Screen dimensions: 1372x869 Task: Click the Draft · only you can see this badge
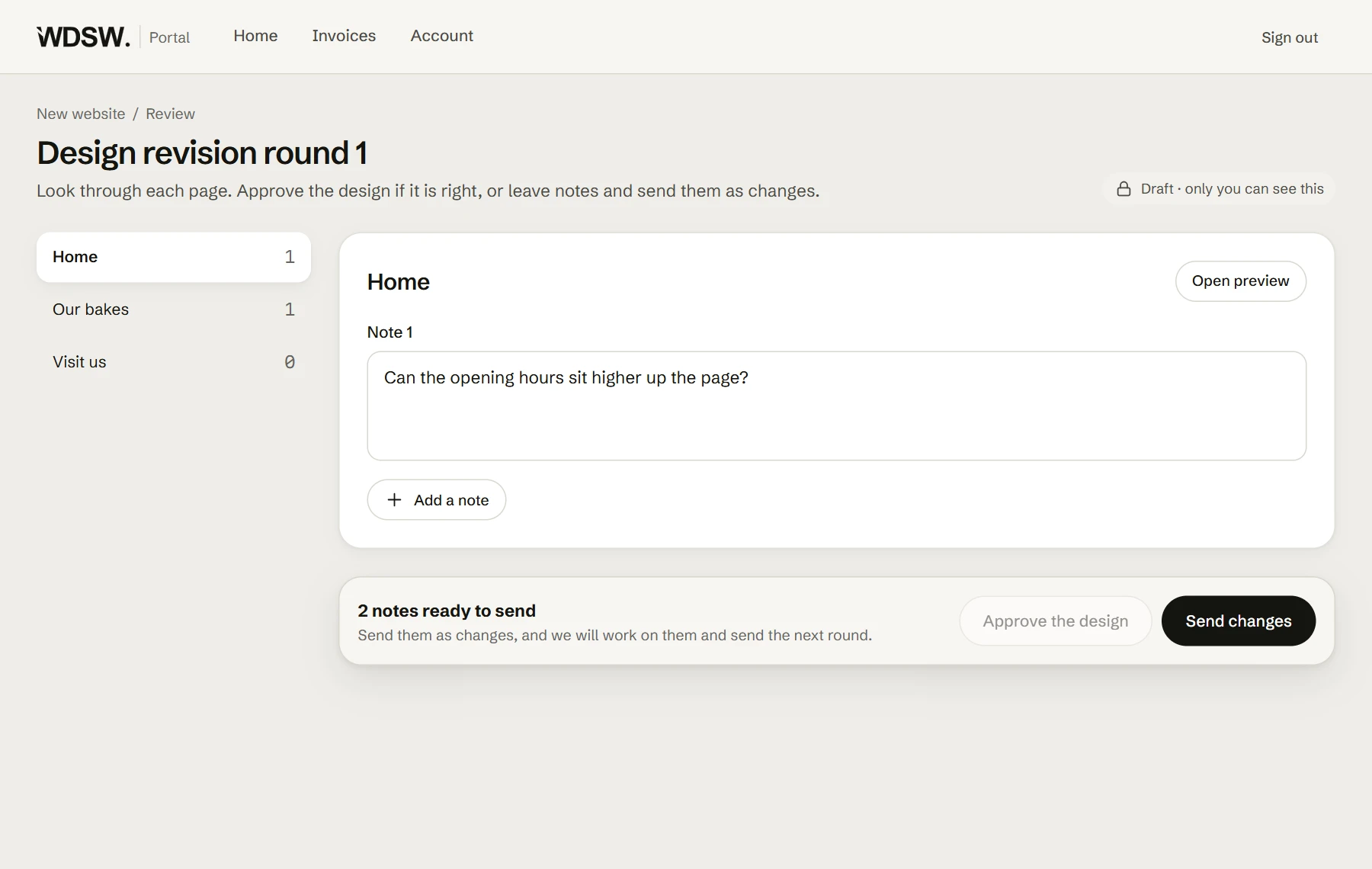[1219, 189]
